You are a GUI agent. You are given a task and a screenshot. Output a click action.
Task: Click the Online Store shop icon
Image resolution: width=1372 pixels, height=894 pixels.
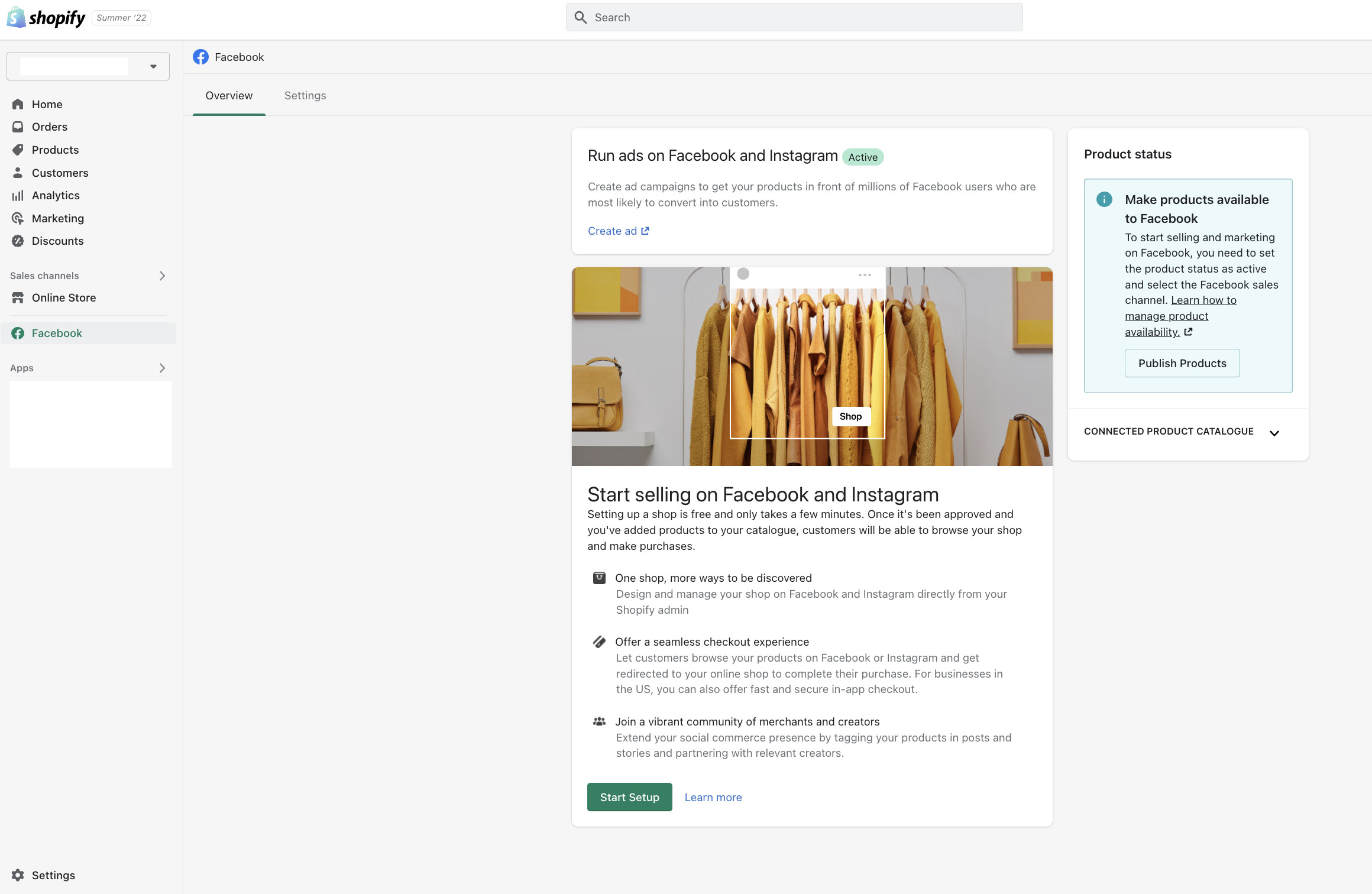coord(18,297)
